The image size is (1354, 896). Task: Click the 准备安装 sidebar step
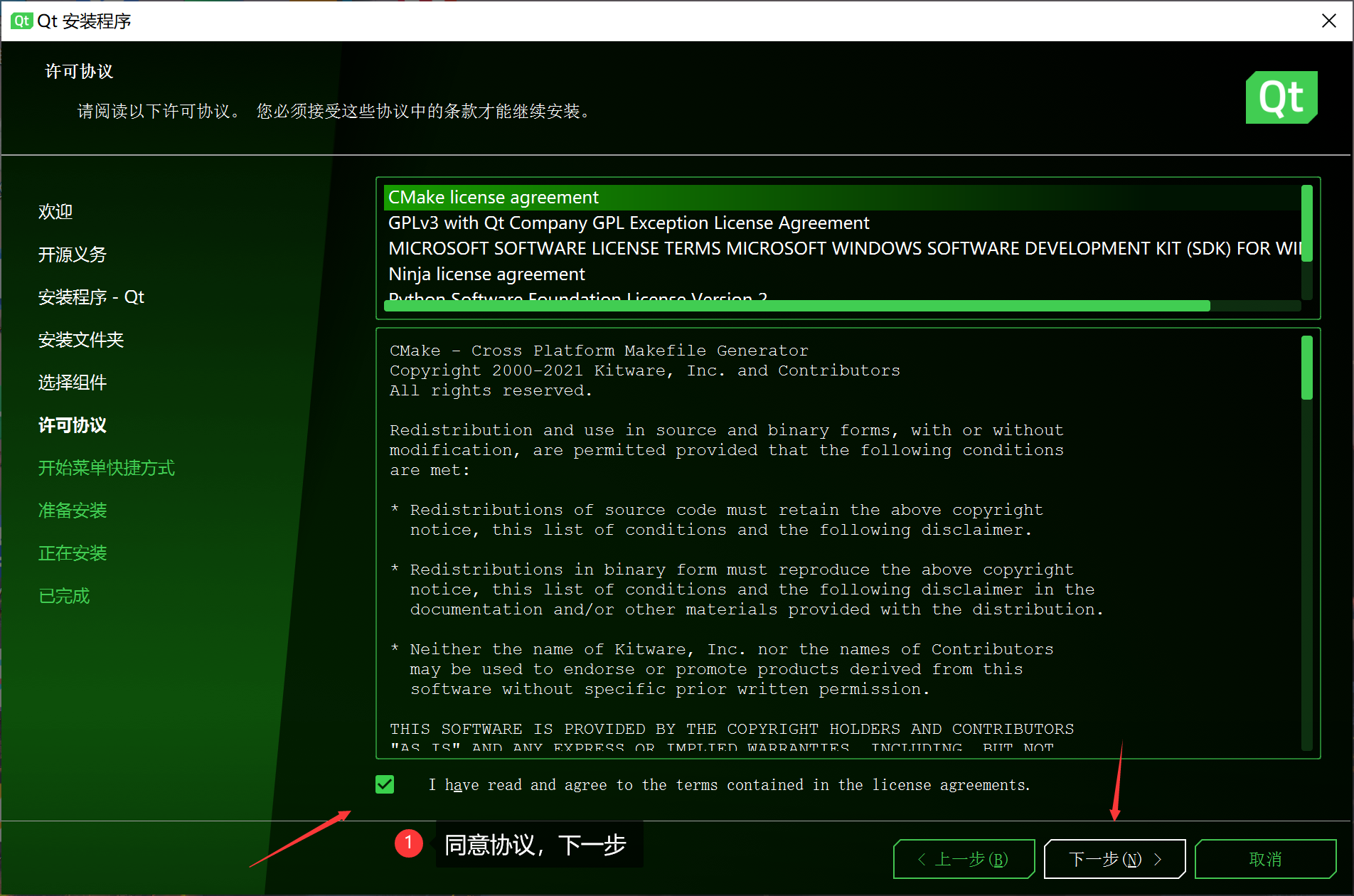tap(73, 510)
